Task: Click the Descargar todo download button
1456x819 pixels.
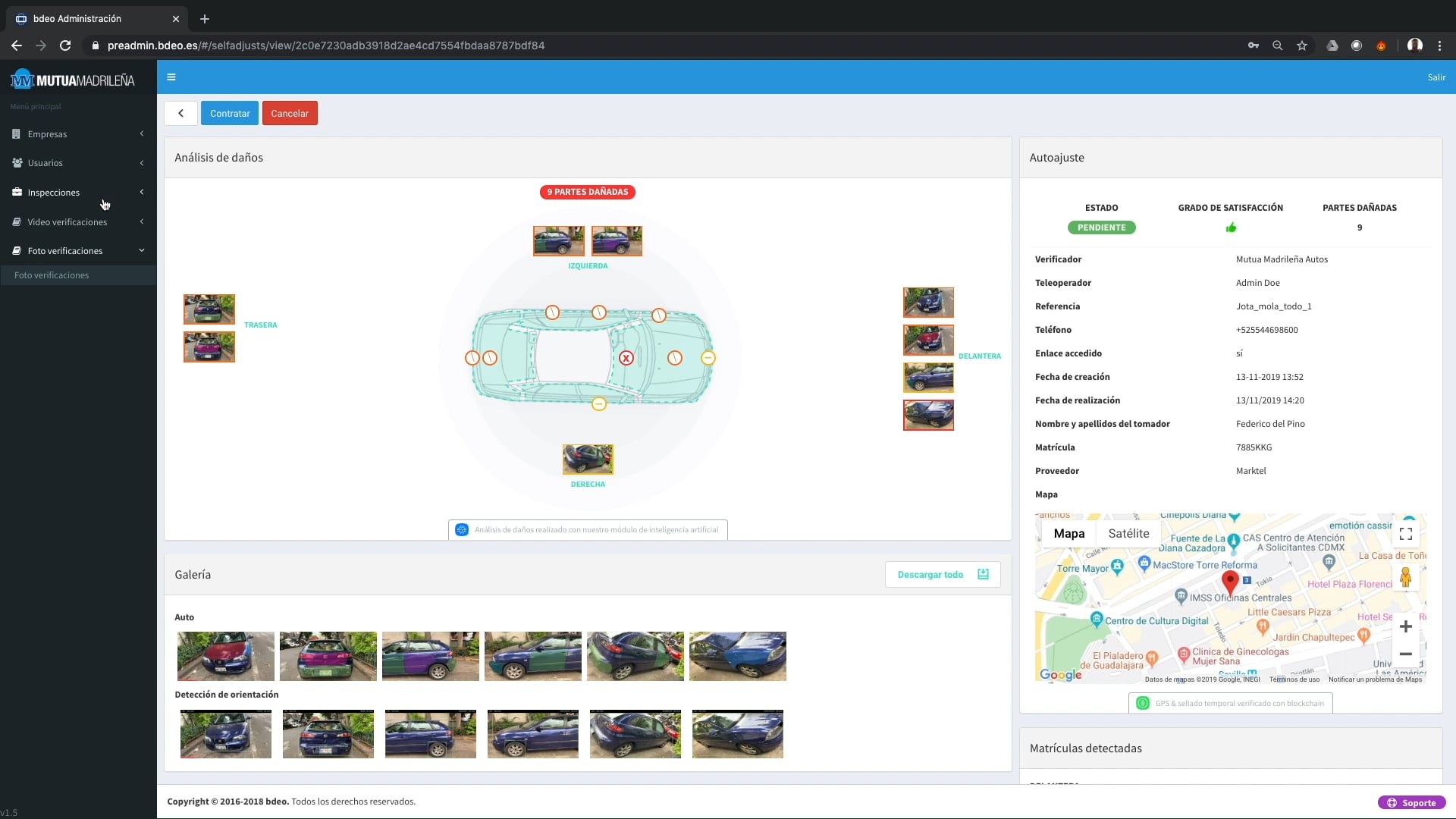Action: pyautogui.click(x=942, y=575)
